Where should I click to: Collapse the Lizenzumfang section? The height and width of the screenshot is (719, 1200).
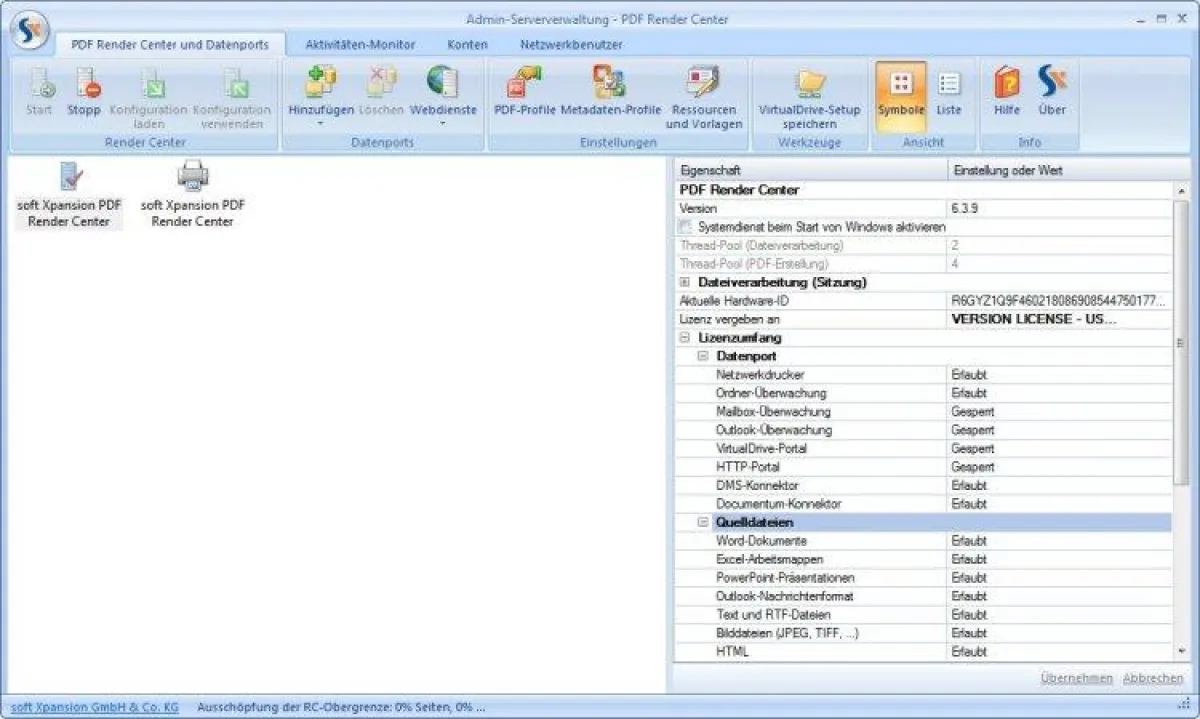click(685, 338)
